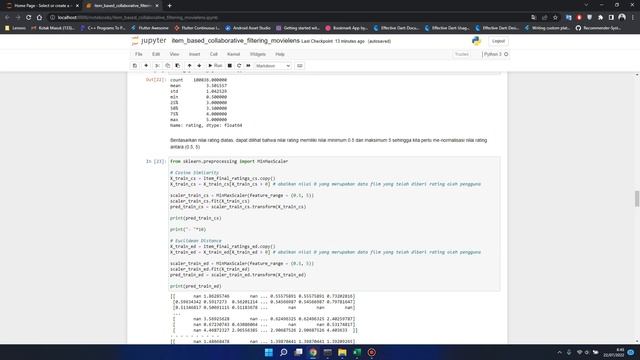Open the Widgets menu
The image size is (640, 360).
pyautogui.click(x=258, y=54)
